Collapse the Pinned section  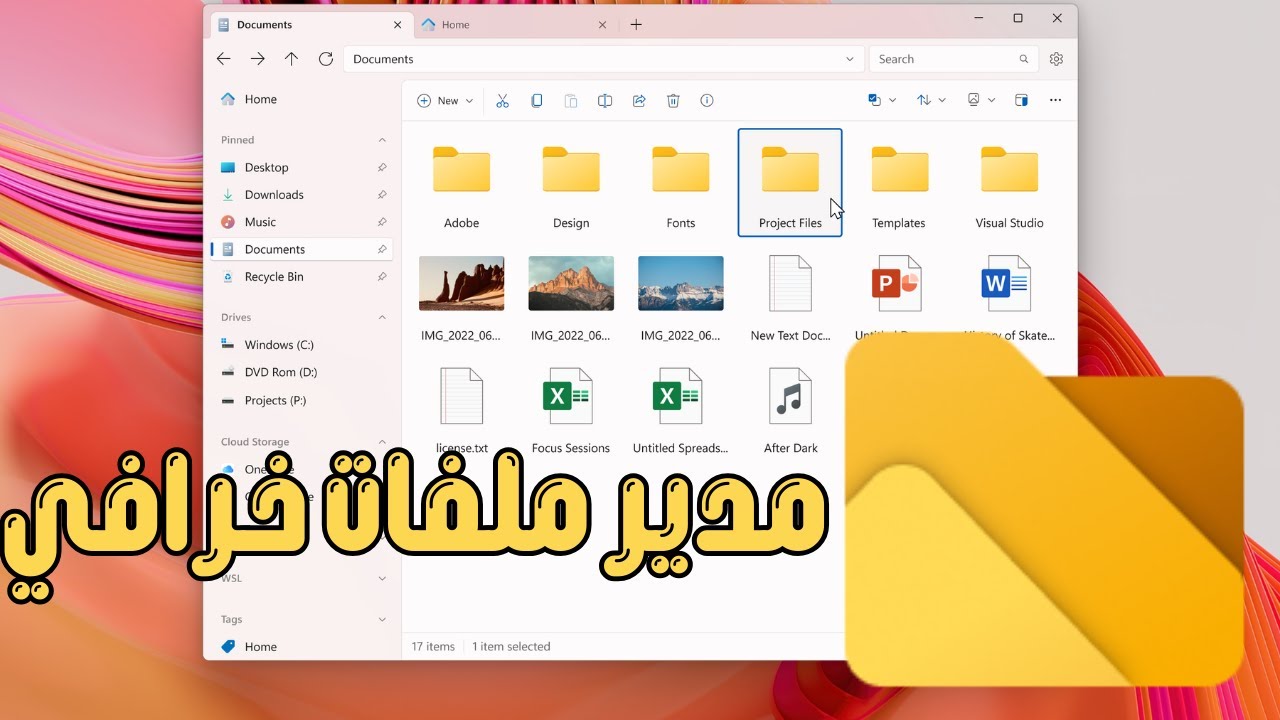[382, 140]
